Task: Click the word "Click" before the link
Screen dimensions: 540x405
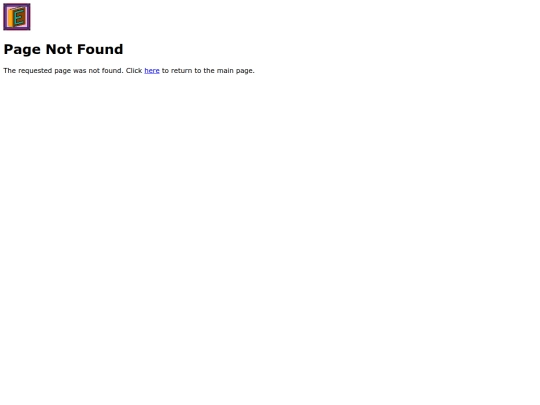Action: 134,70
